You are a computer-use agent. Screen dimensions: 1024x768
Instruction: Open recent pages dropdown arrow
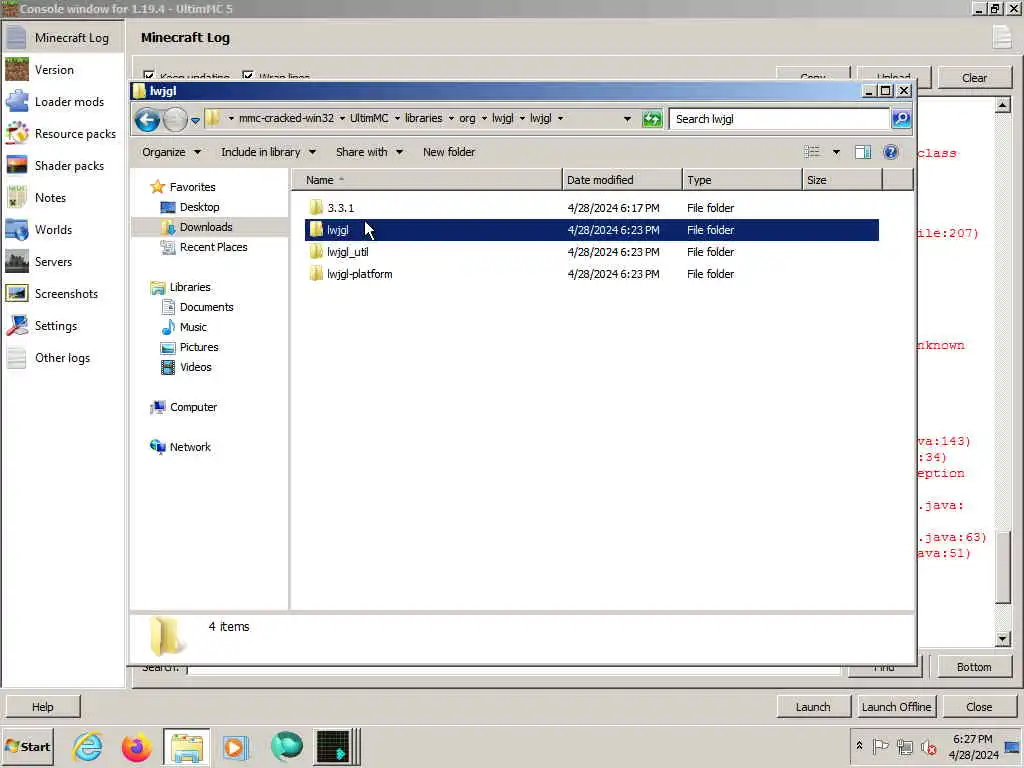pos(195,120)
